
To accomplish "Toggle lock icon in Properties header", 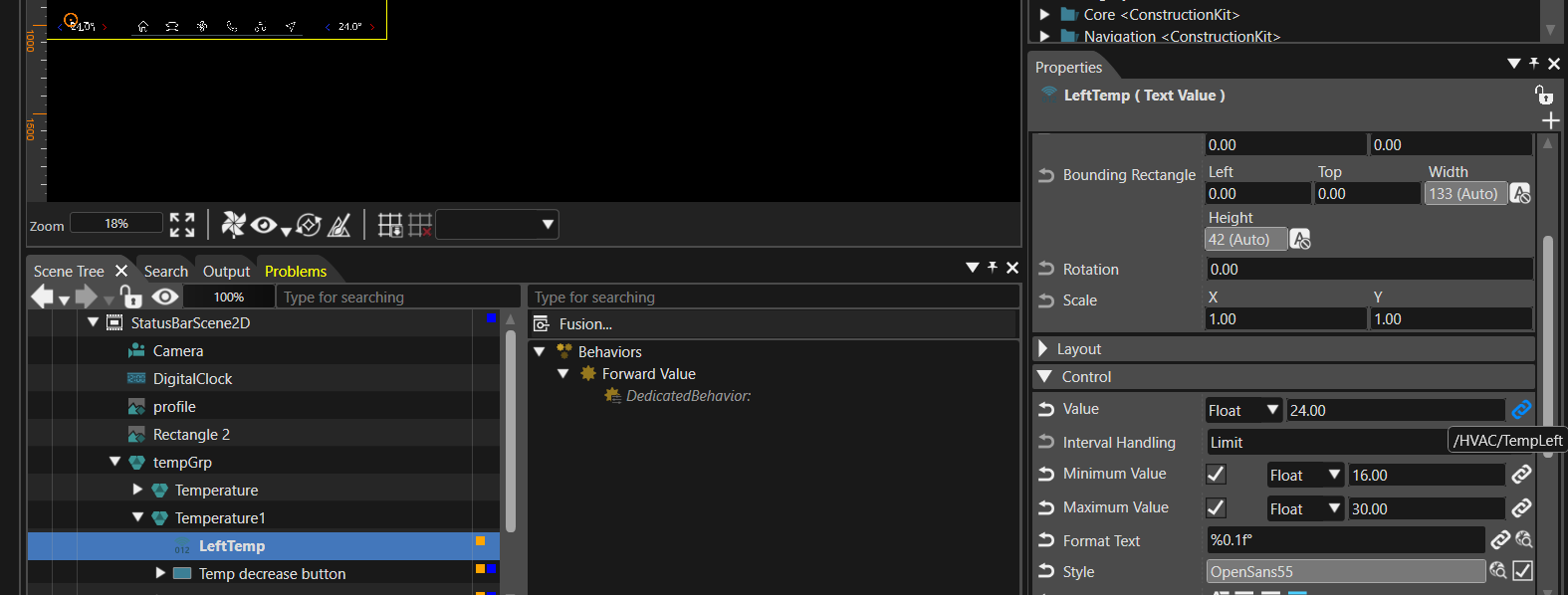I will (x=1543, y=95).
